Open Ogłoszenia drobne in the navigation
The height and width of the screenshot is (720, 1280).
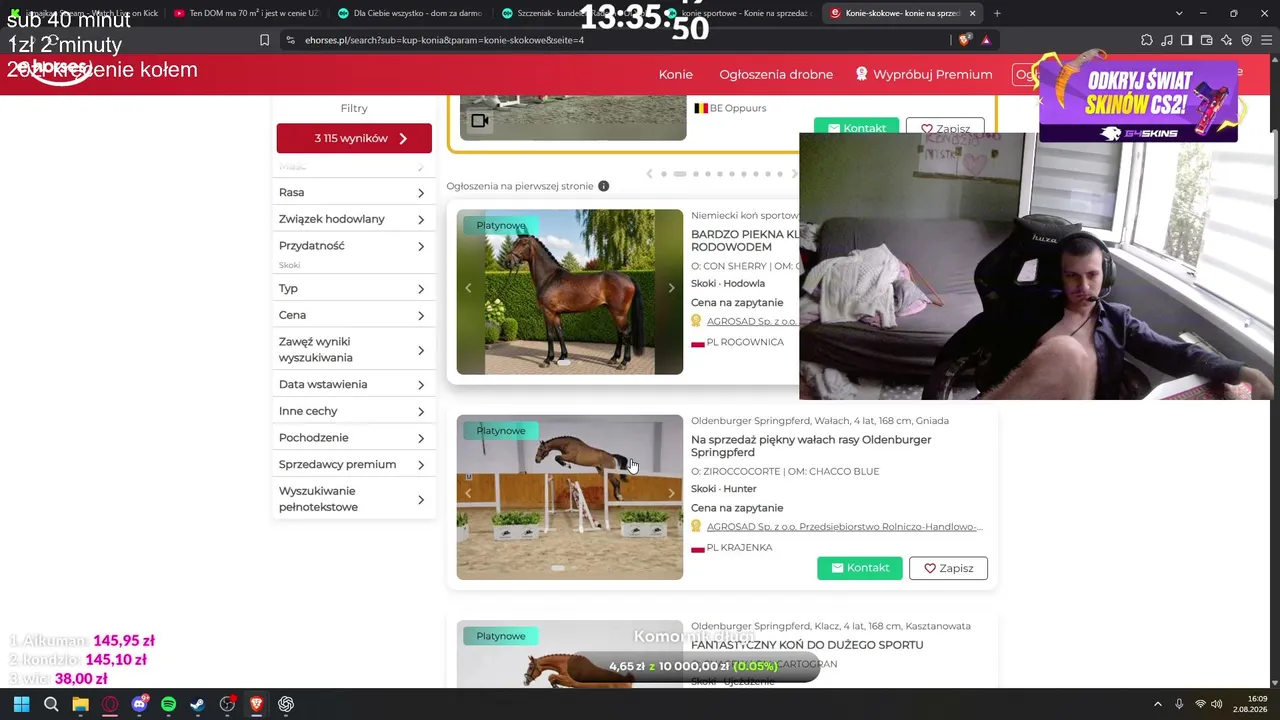[776, 74]
